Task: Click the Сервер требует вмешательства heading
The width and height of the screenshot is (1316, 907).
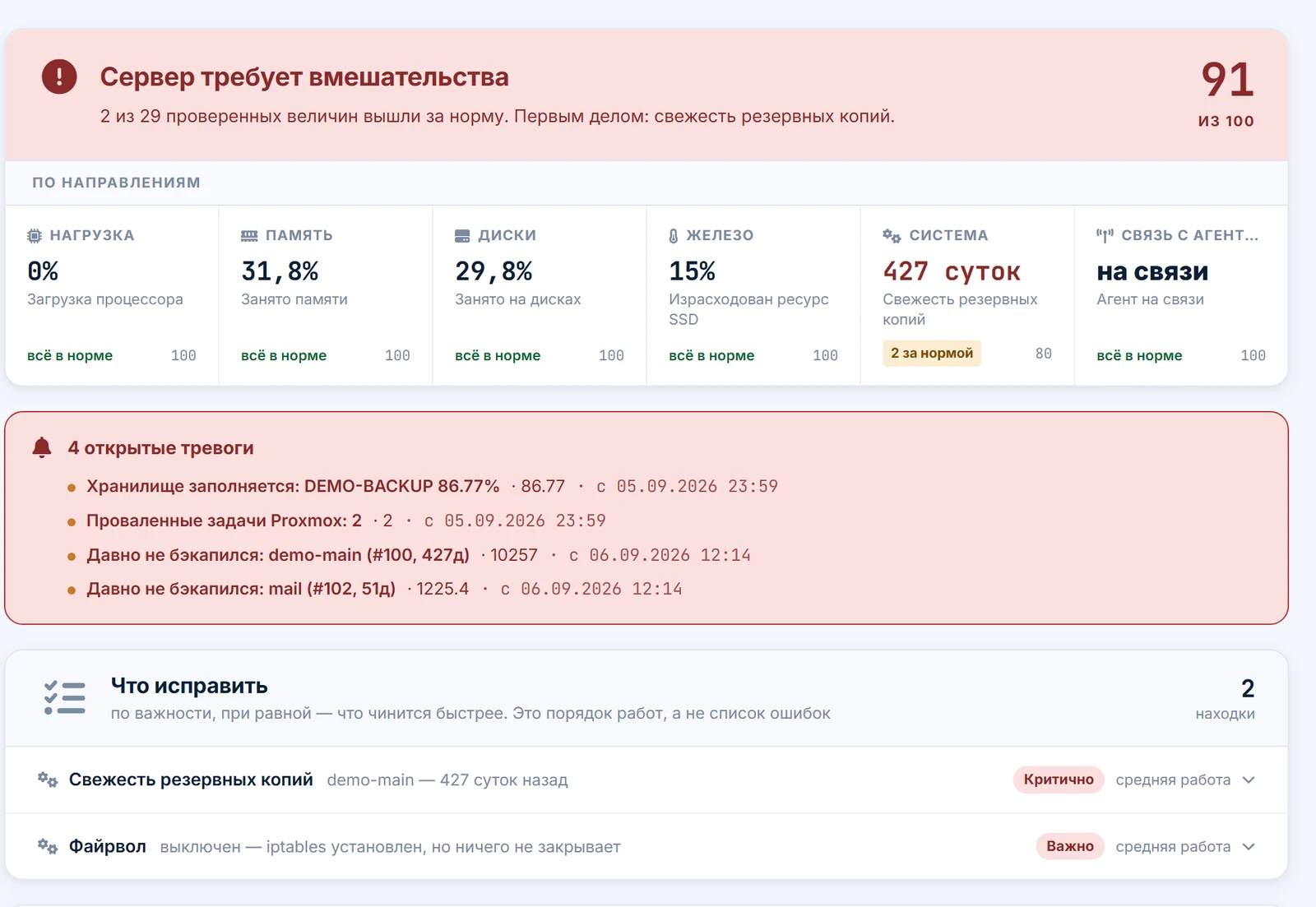Action: tap(304, 76)
